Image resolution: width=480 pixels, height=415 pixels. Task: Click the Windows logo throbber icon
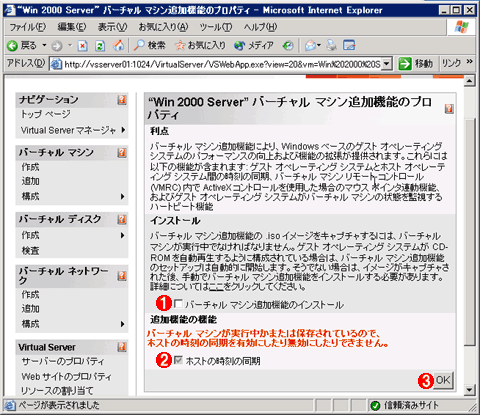462,27
